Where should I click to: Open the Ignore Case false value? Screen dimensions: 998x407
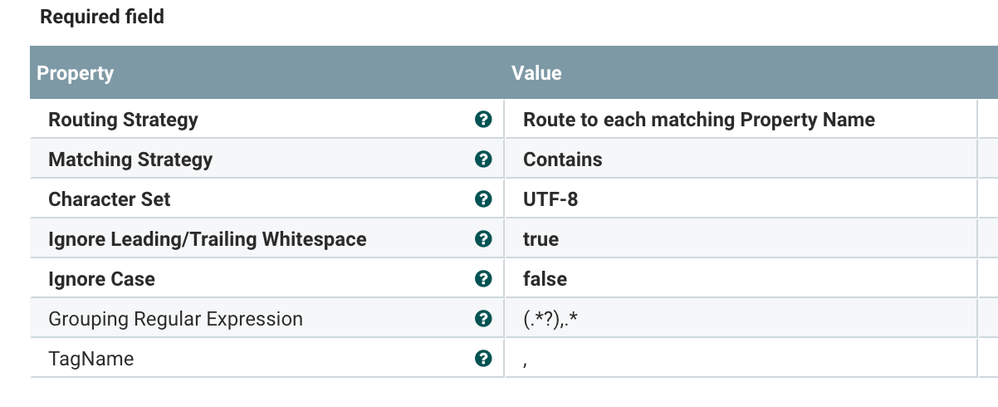coord(545,280)
